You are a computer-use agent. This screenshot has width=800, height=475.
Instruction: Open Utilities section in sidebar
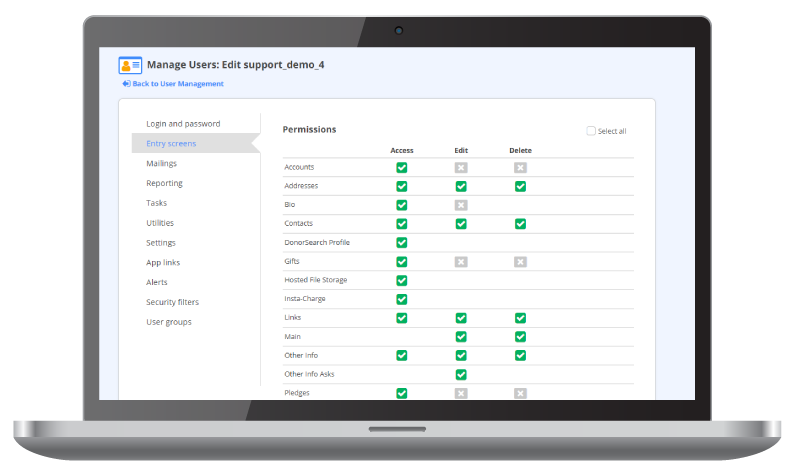(160, 223)
